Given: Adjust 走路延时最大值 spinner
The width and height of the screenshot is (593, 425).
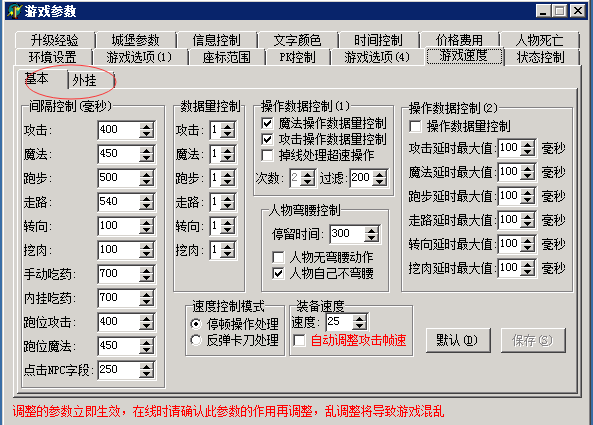Looking at the screenshot, I should (527, 220).
